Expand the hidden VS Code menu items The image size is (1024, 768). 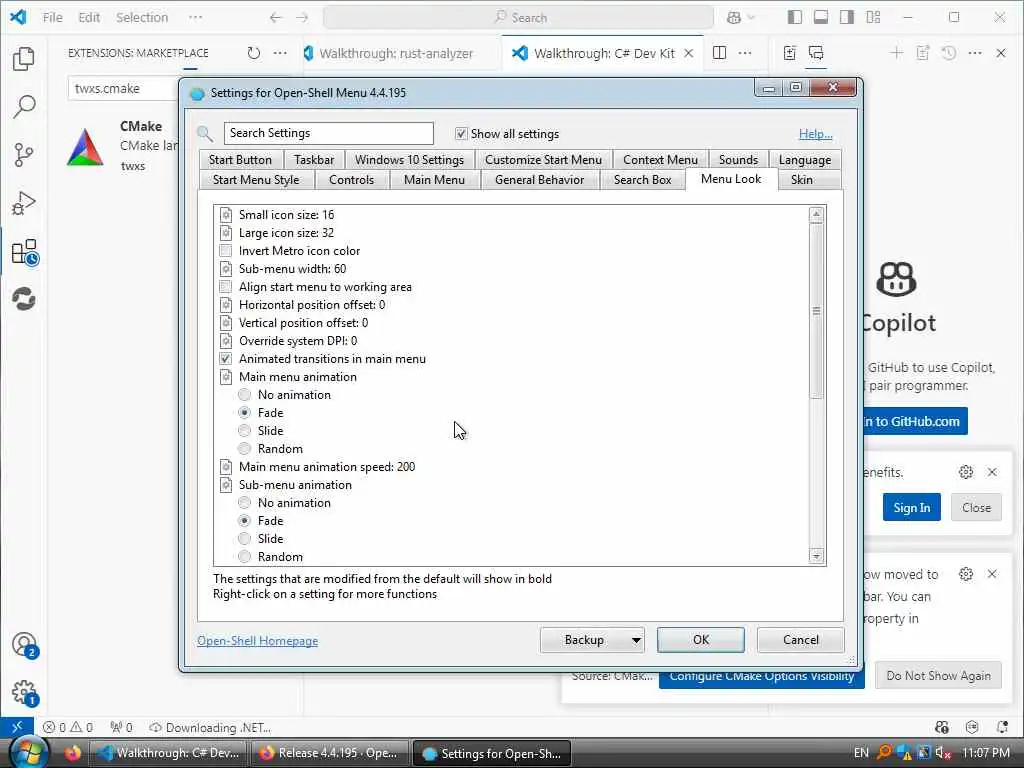click(195, 18)
